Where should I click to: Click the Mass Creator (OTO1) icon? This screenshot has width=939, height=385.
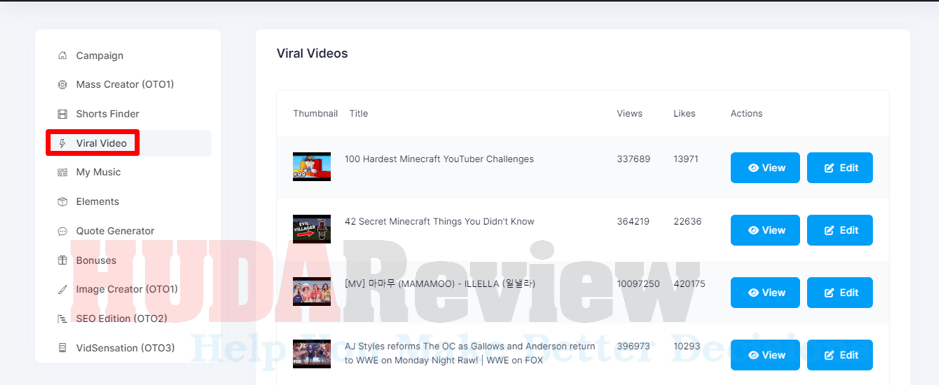62,85
